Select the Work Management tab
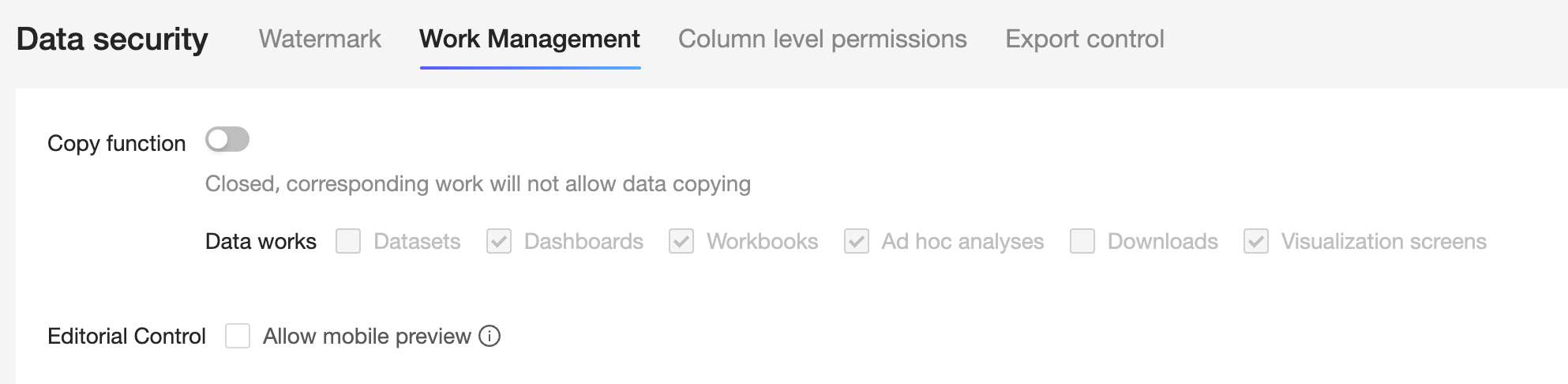This screenshot has width=1568, height=384. pos(530,39)
